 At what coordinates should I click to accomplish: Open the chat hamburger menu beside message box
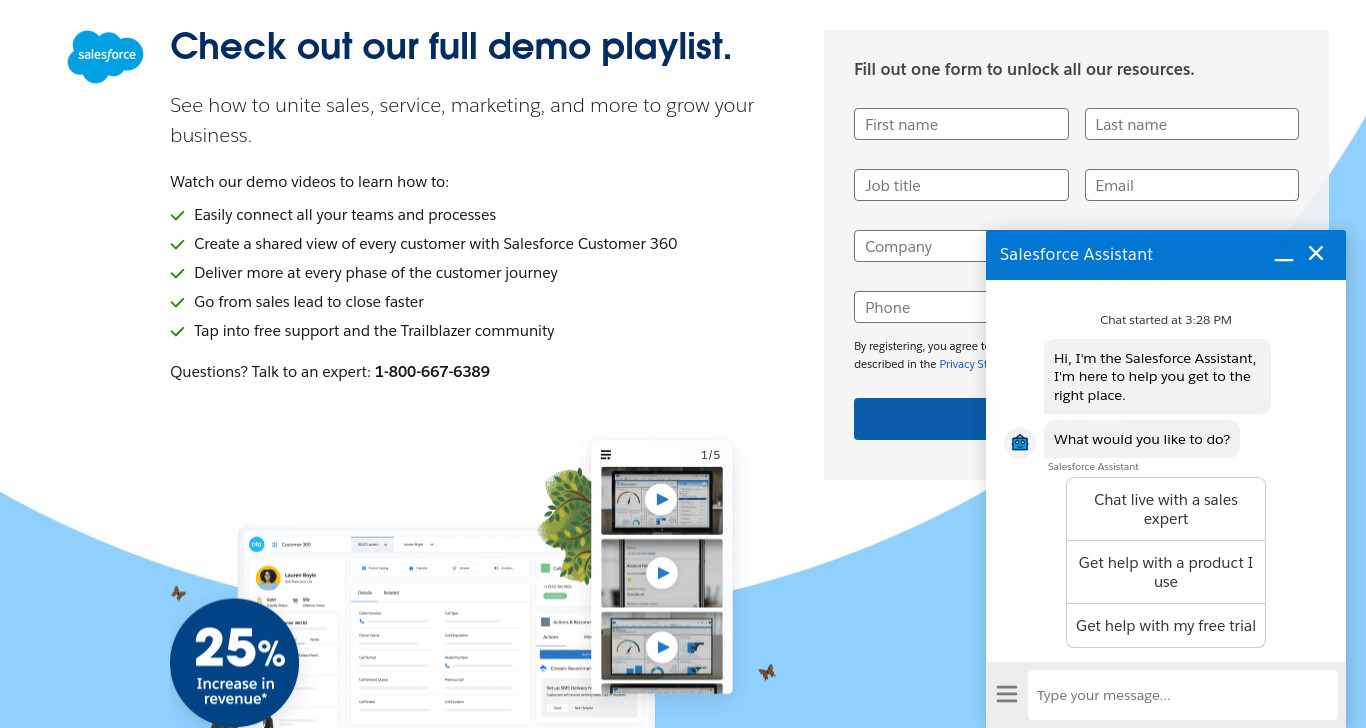click(x=1007, y=694)
